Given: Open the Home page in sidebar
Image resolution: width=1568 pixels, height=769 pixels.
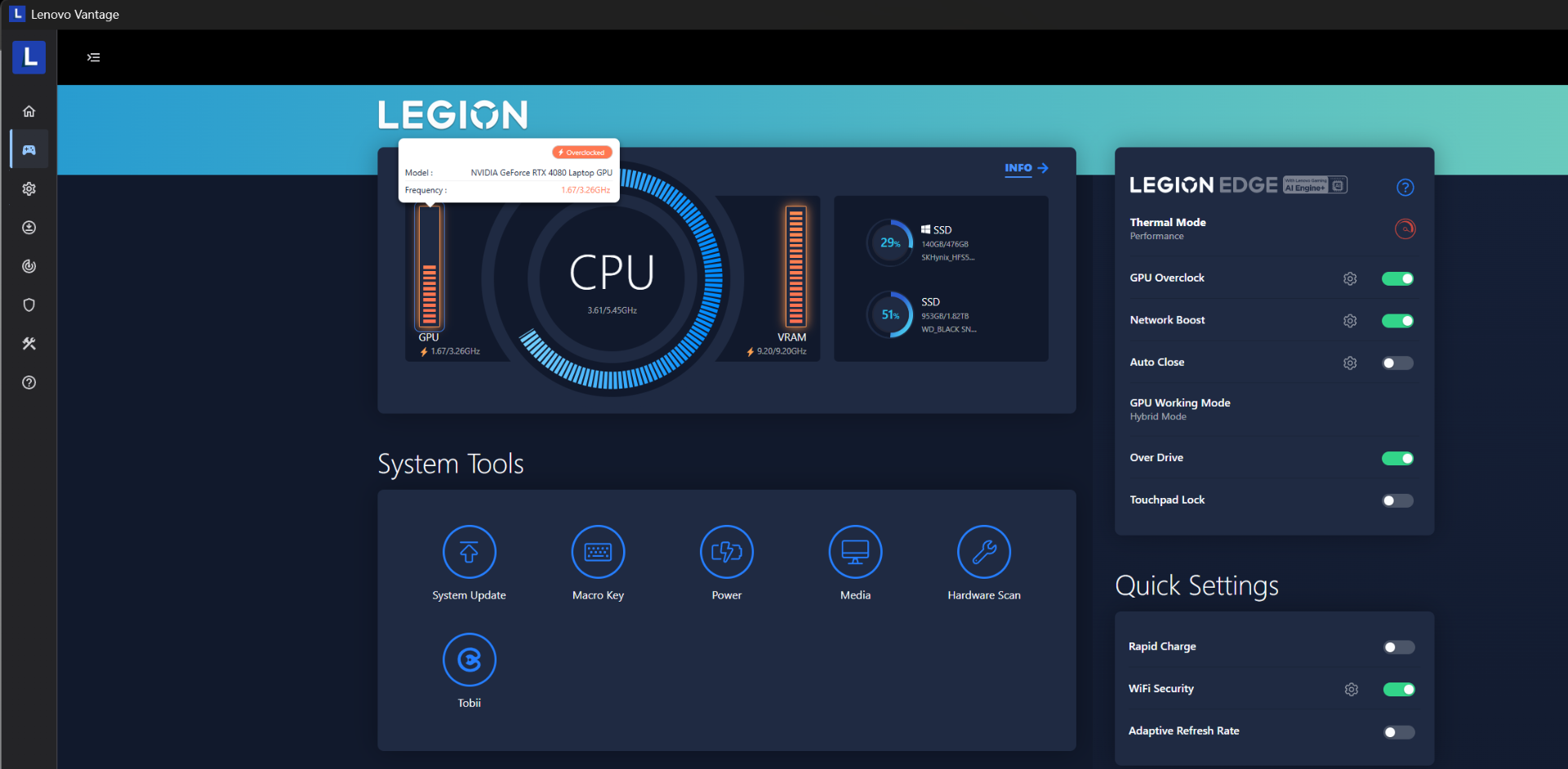Looking at the screenshot, I should [29, 111].
